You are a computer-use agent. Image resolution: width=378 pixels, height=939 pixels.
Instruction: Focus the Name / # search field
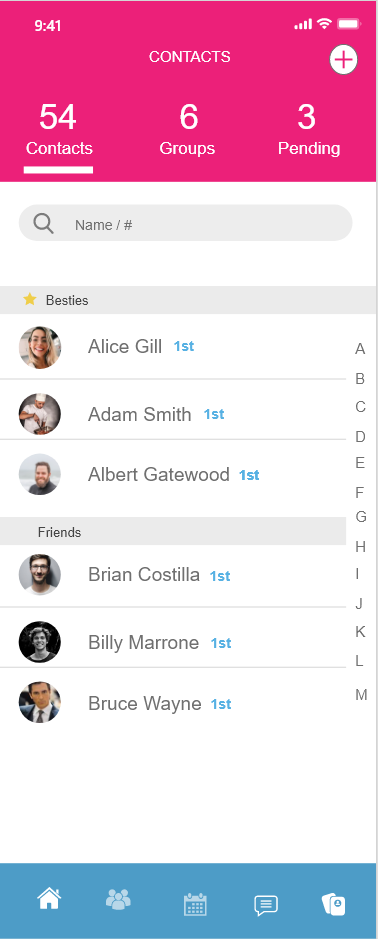pyautogui.click(x=186, y=223)
